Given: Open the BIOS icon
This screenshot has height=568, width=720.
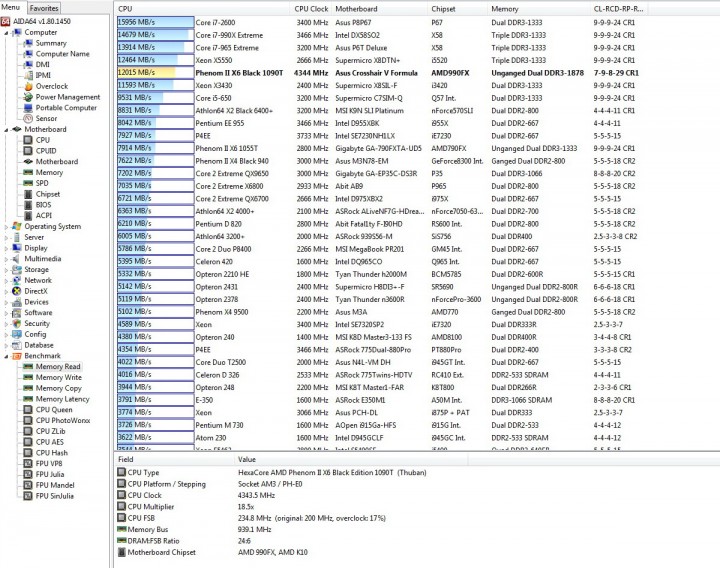Looking at the screenshot, I should [28, 205].
